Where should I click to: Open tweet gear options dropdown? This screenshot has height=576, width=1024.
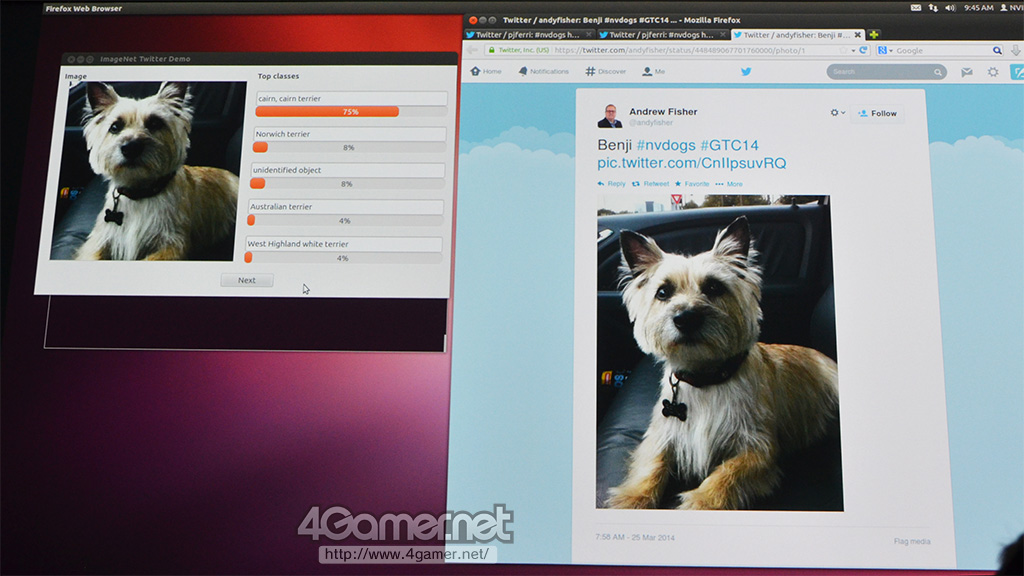(x=837, y=113)
